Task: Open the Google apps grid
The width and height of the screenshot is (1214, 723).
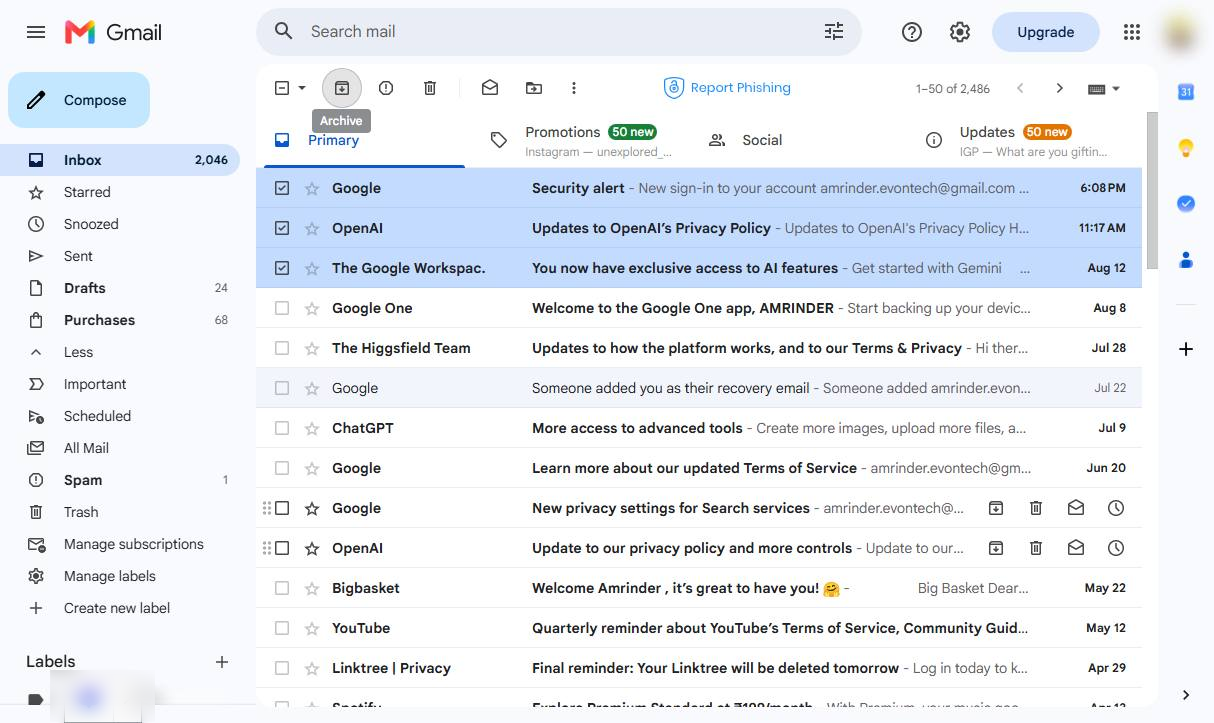Action: coord(1132,32)
